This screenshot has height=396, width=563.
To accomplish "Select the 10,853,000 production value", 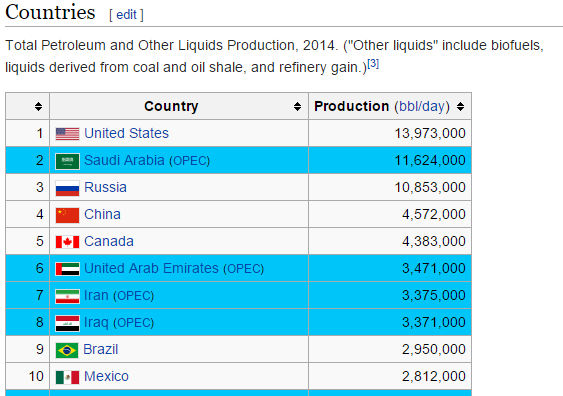I will click(x=430, y=187).
